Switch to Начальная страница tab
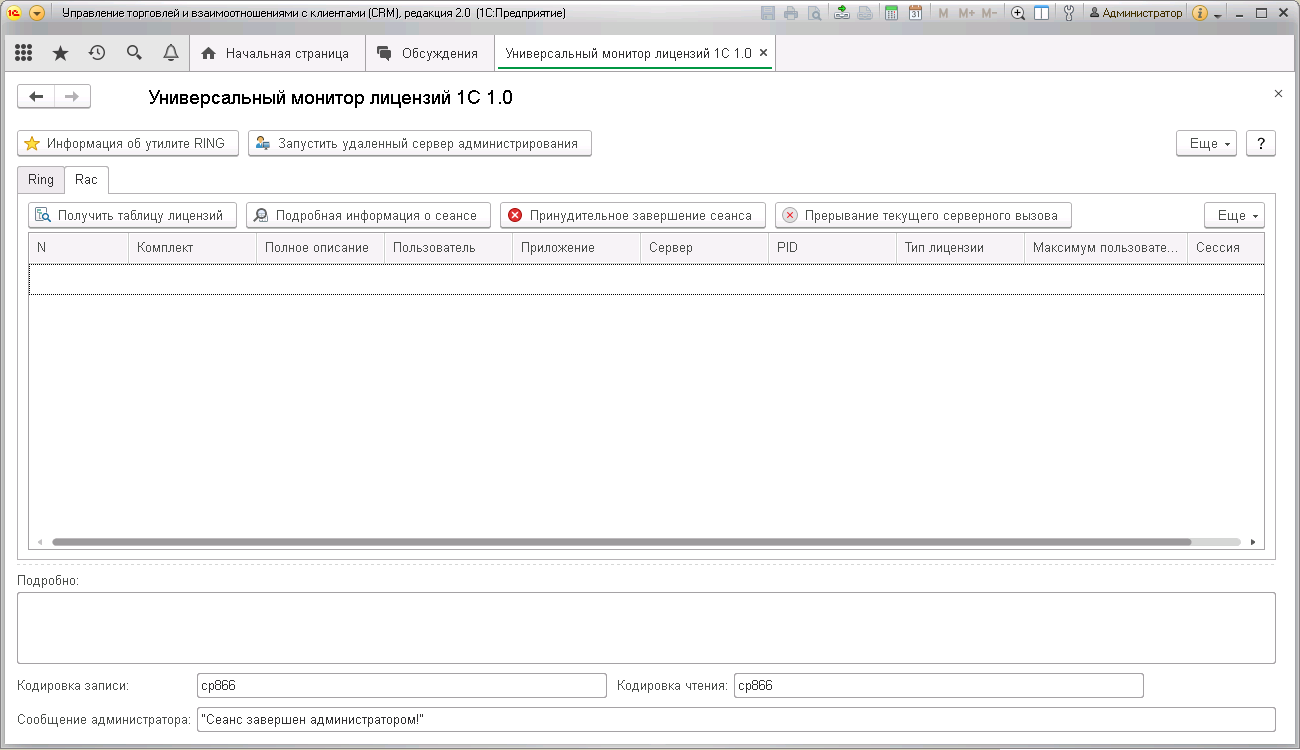The height and width of the screenshot is (750, 1300). click(276, 53)
